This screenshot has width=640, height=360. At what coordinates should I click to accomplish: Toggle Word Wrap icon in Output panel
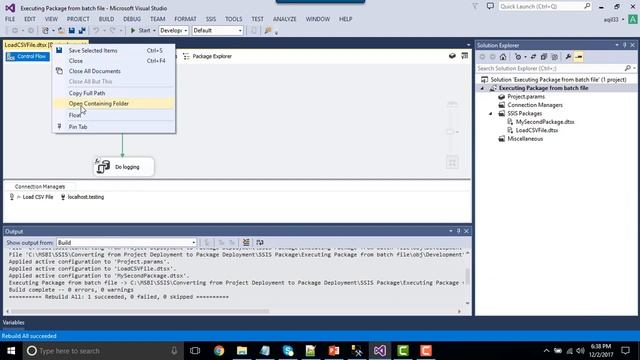click(x=260, y=242)
